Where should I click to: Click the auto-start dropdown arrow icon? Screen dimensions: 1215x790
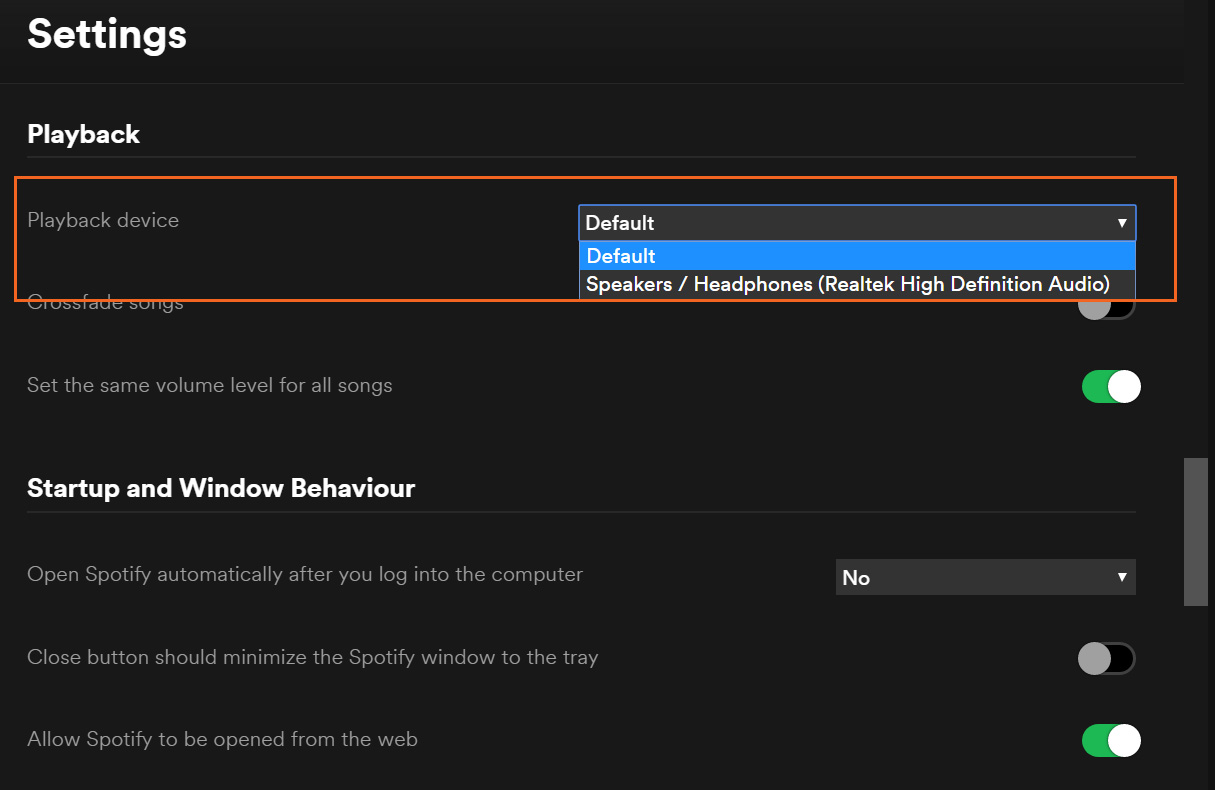pyautogui.click(x=1122, y=577)
